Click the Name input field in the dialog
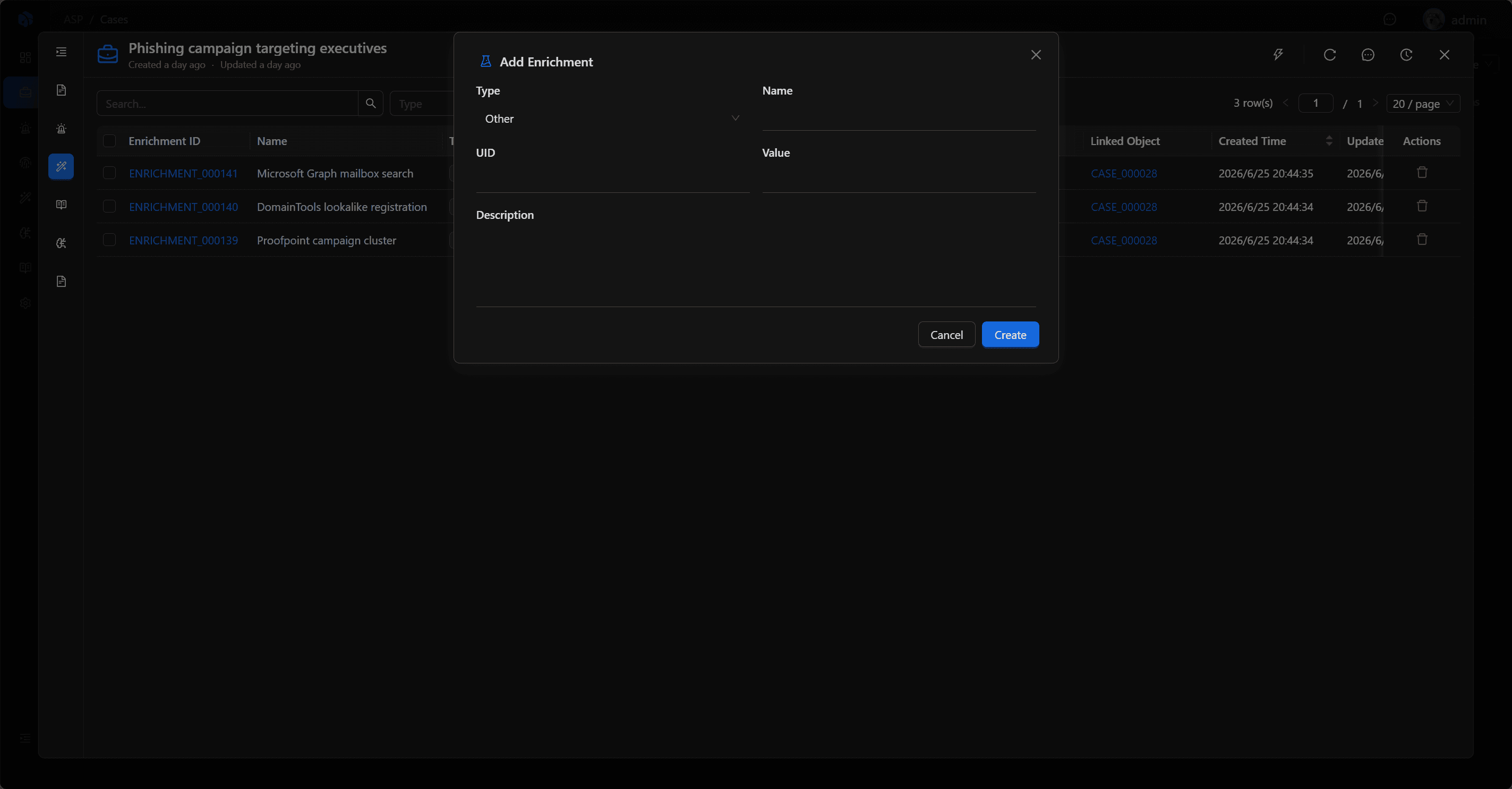This screenshot has width=1512, height=789. pos(899,118)
